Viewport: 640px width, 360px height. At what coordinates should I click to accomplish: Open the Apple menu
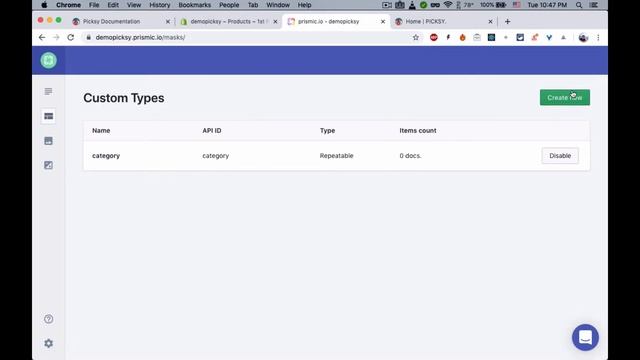[44, 5]
